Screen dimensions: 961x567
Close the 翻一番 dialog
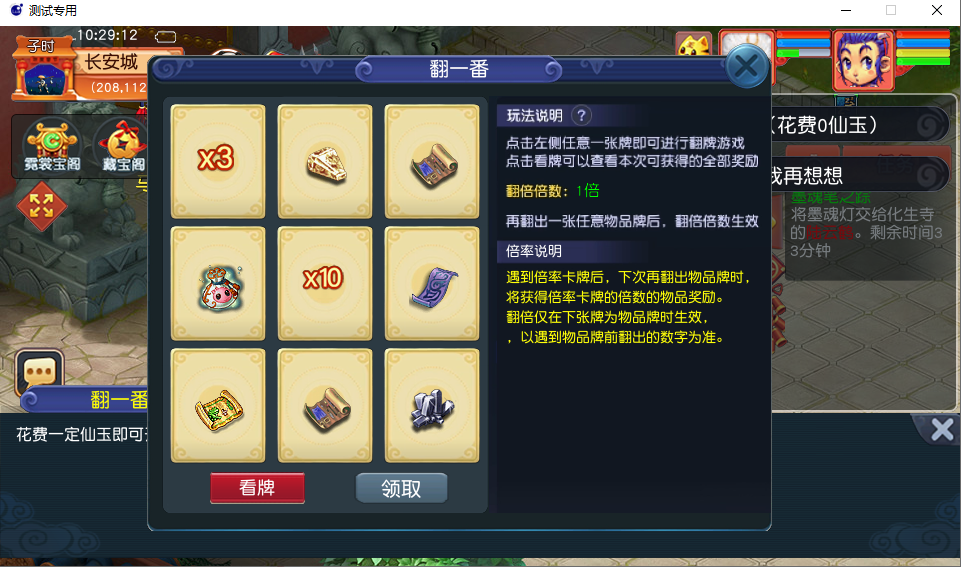tap(746, 66)
